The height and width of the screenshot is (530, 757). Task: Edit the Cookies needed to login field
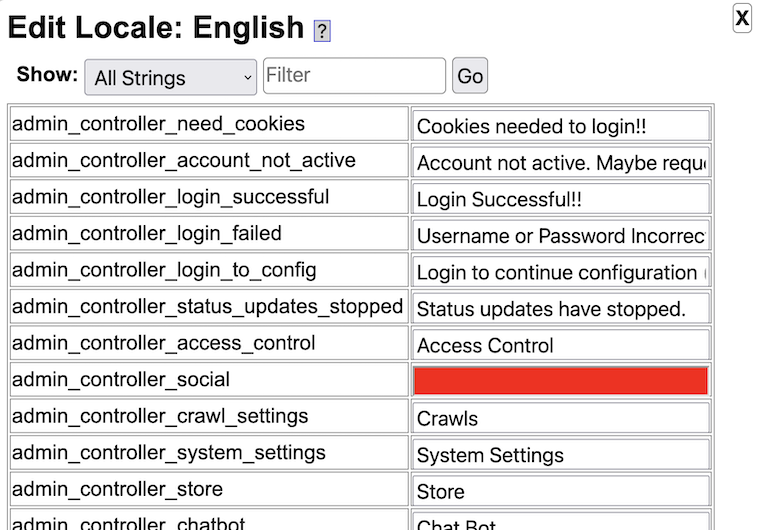point(561,126)
